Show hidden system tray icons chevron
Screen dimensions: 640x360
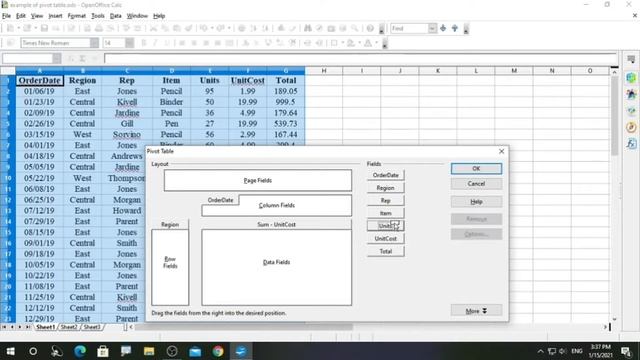540,351
